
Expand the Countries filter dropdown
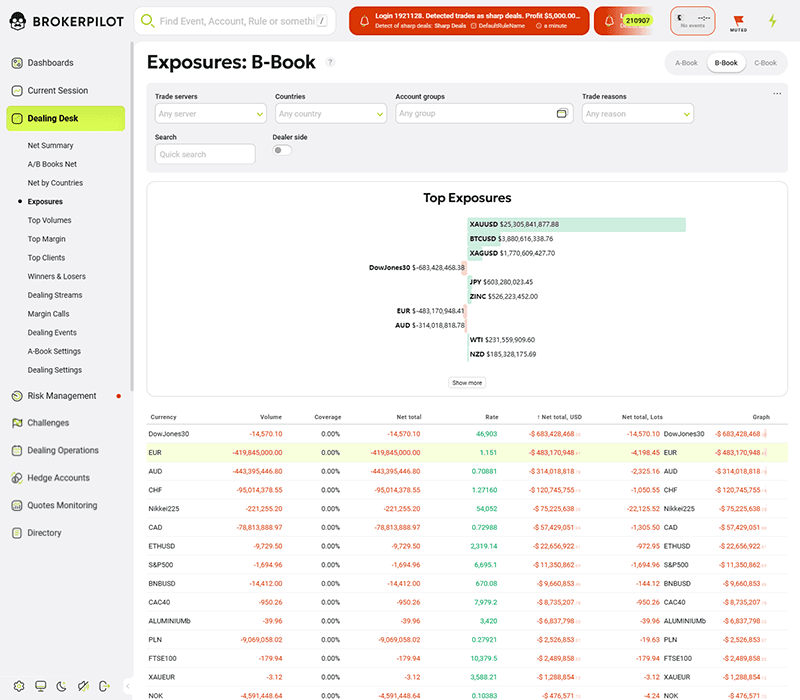330,113
